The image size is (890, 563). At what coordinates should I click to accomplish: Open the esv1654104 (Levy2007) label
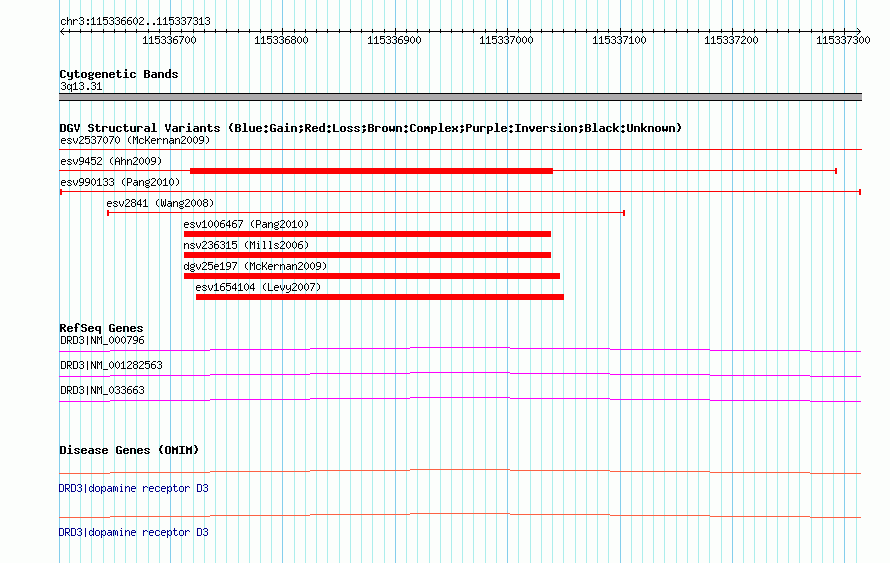click(258, 287)
